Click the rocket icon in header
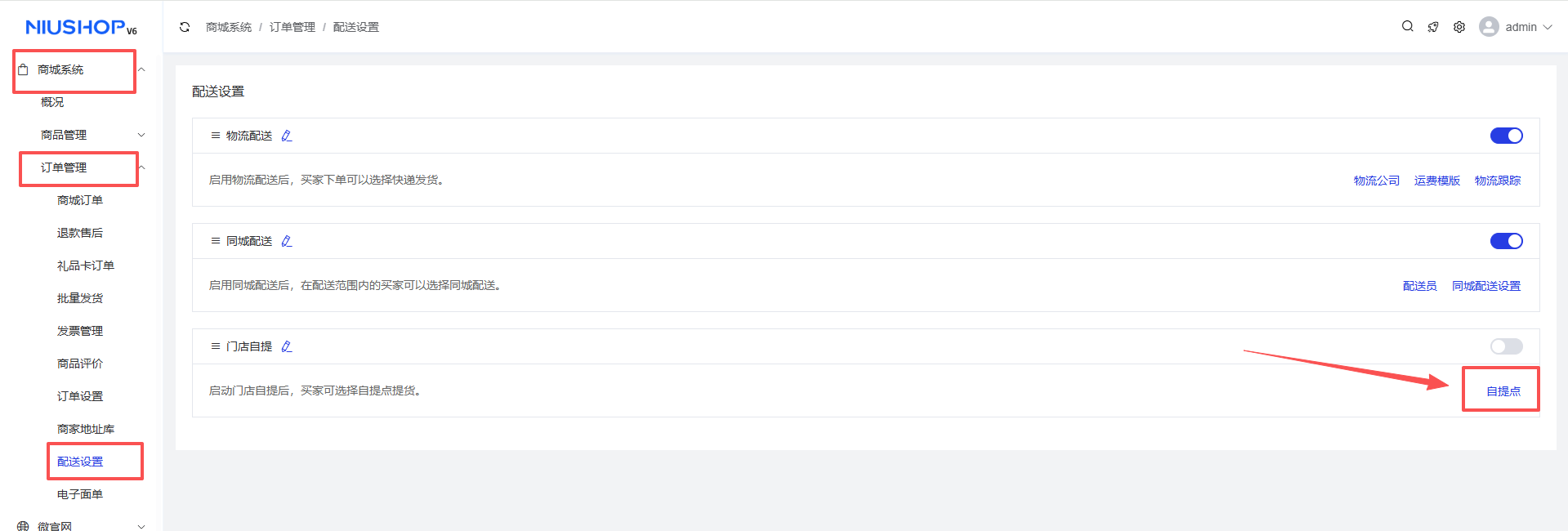Viewport: 1568px width, 531px height. 1433,27
